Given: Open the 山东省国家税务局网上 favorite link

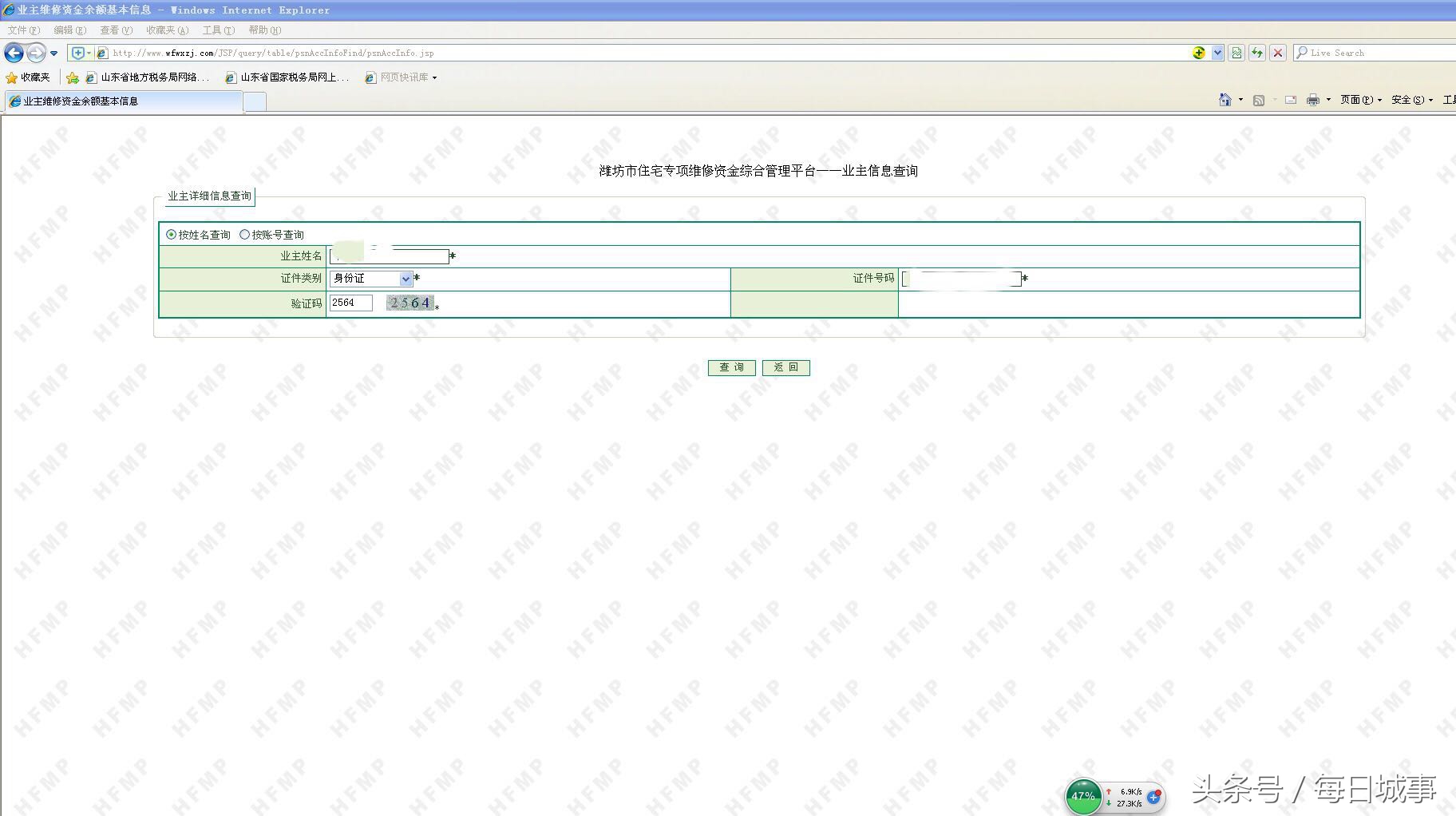Looking at the screenshot, I should (287, 77).
